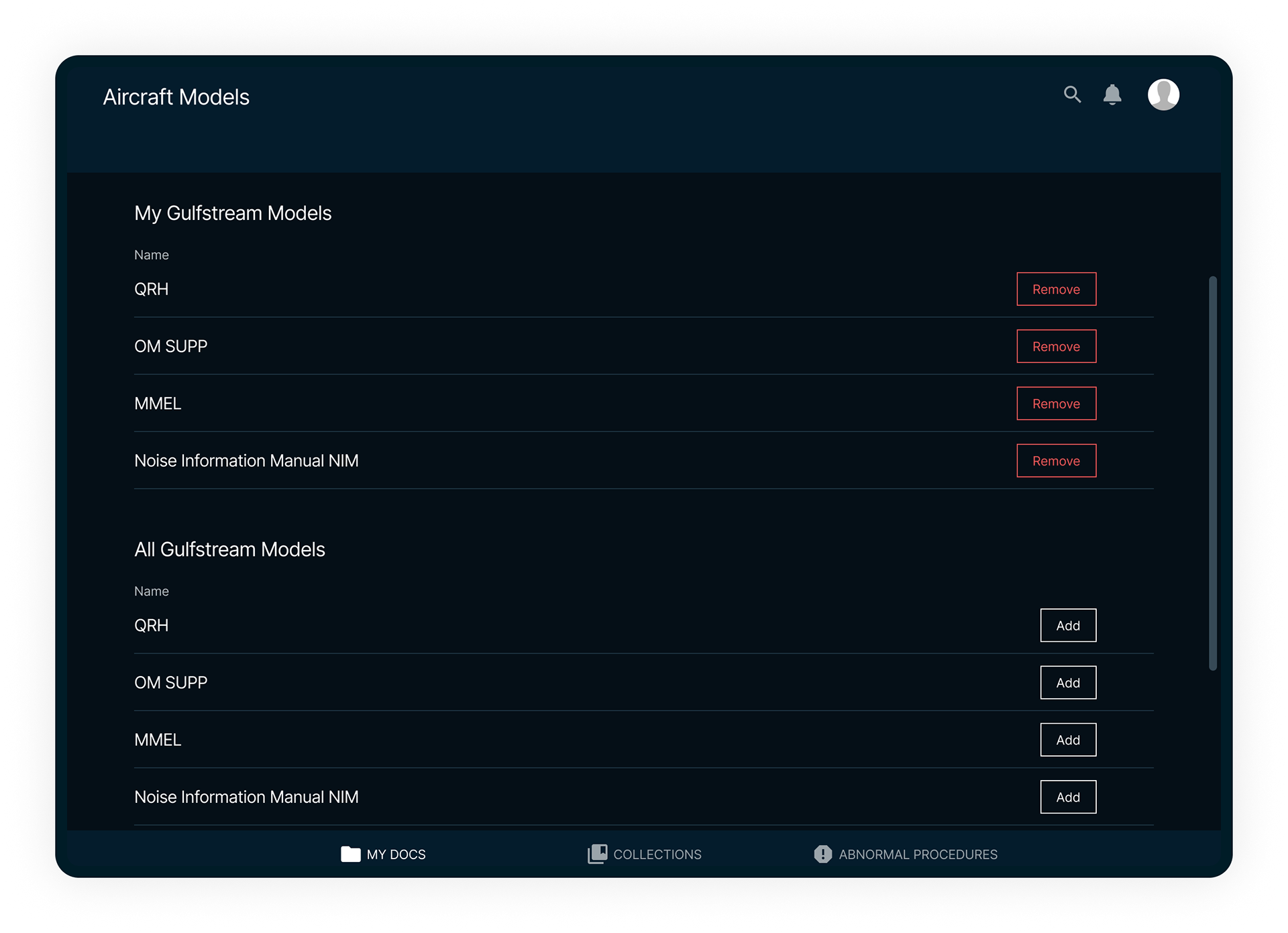Image resolution: width=1288 pixels, height=933 pixels.
Task: Click the My Docs folder icon
Action: pyautogui.click(x=350, y=854)
